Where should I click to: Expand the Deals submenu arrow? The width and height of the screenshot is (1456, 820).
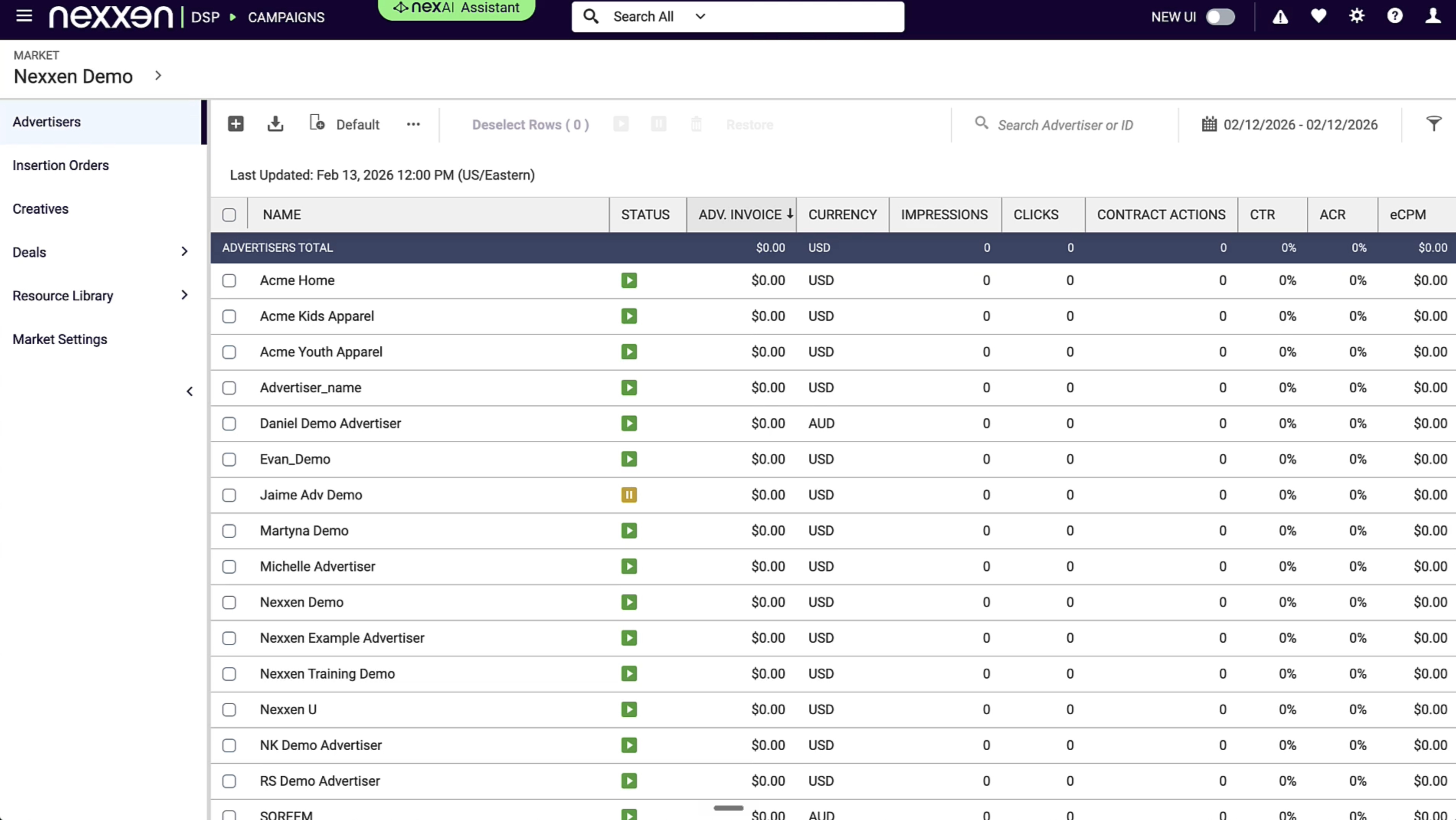(x=184, y=252)
